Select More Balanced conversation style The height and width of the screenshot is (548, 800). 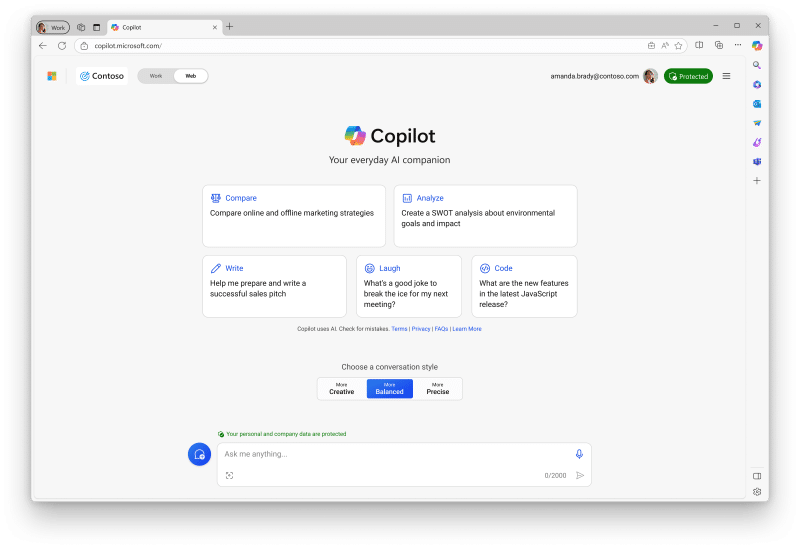click(389, 389)
